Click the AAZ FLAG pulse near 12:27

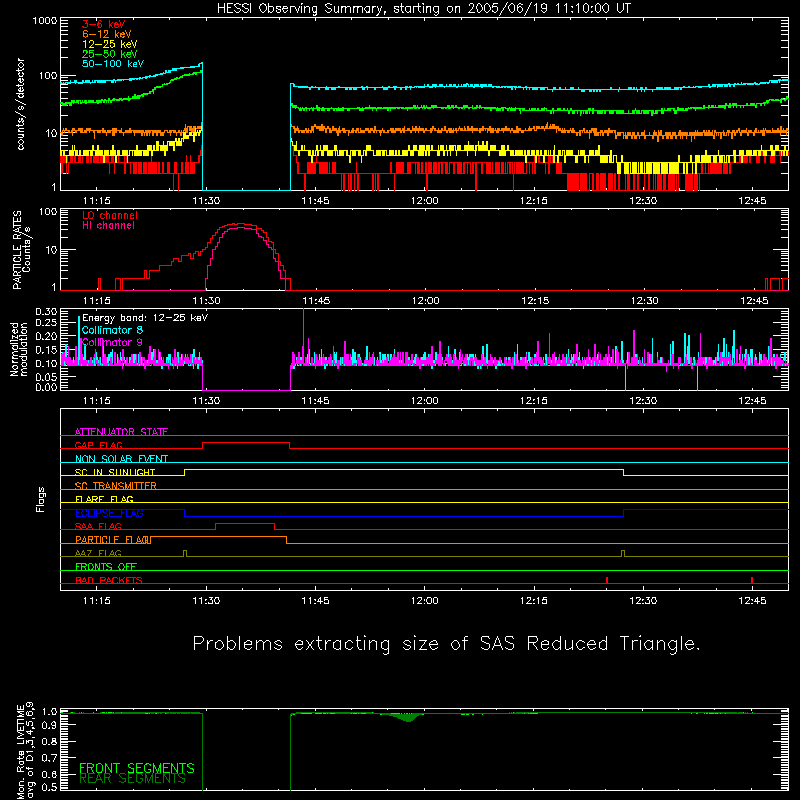[623, 554]
